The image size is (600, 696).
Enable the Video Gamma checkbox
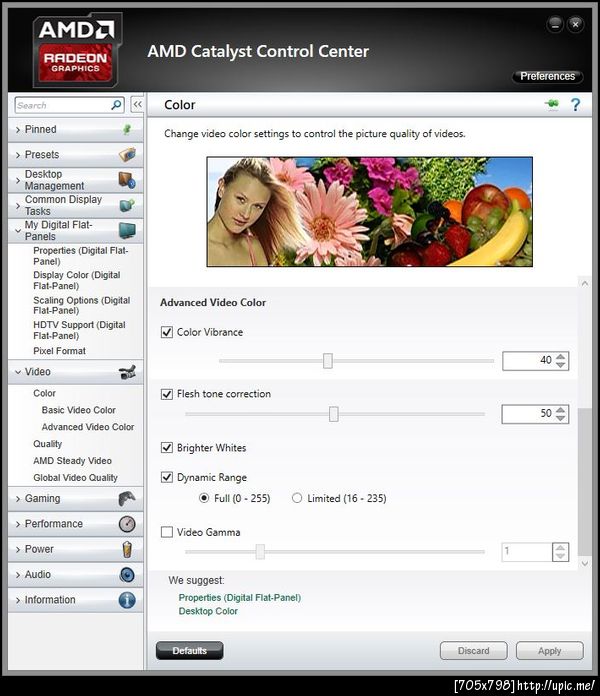(x=167, y=532)
